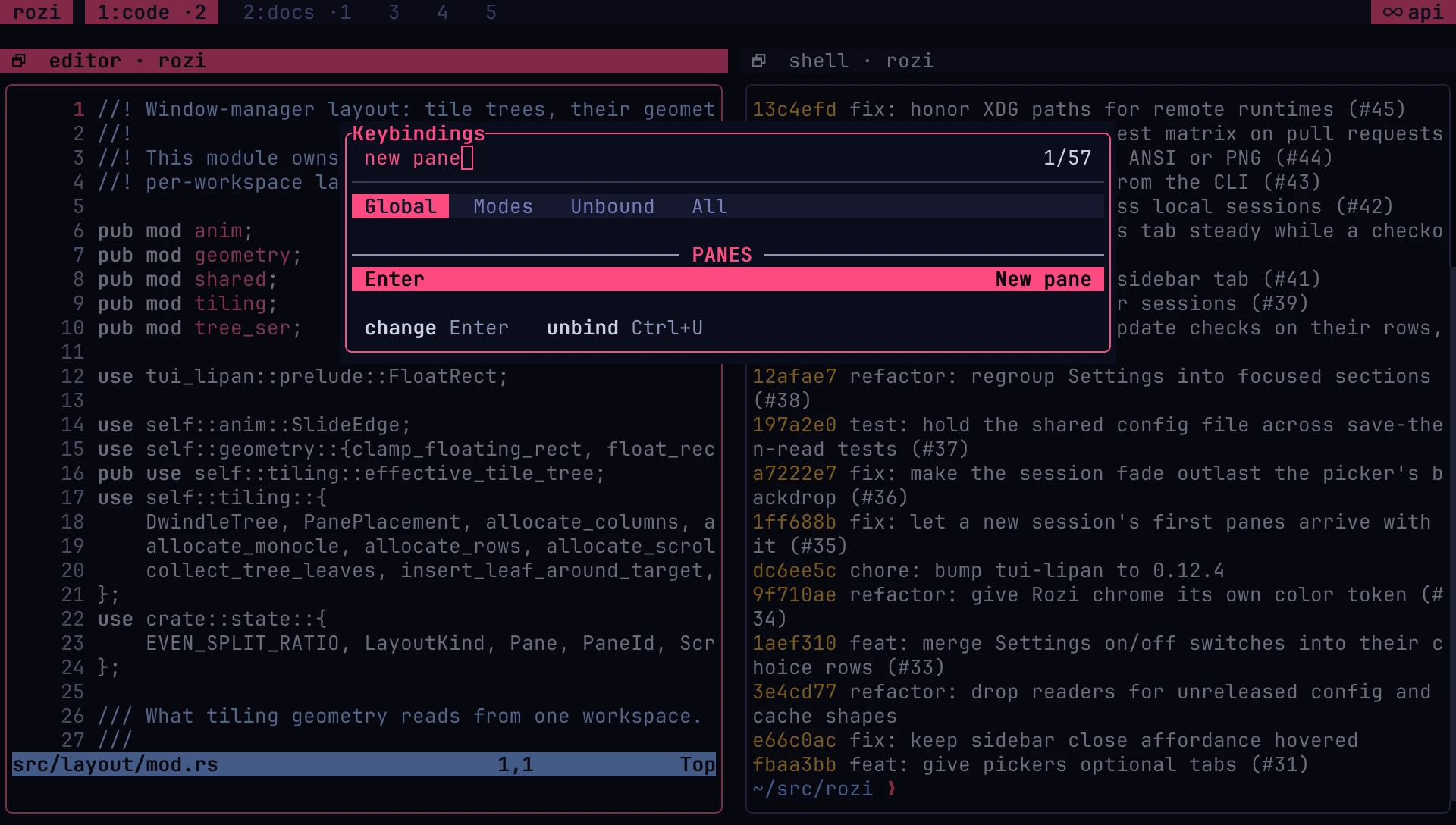Click the Keybindings dialog title
Image resolution: width=1456 pixels, height=825 pixels.
click(x=419, y=133)
